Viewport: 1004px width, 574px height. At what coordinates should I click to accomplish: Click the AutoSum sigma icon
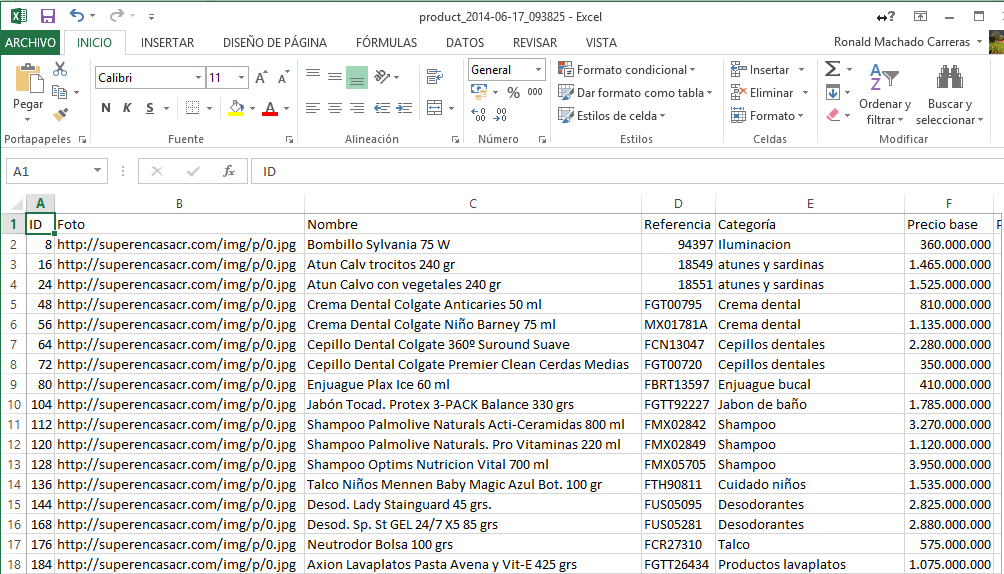(832, 69)
